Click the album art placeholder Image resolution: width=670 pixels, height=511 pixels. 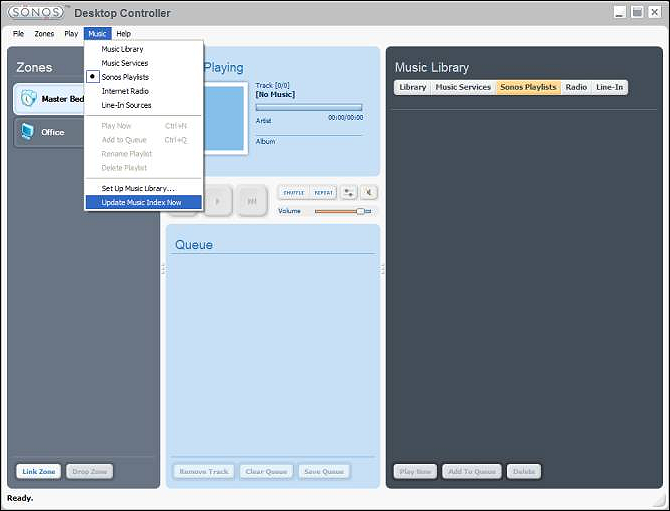point(224,118)
